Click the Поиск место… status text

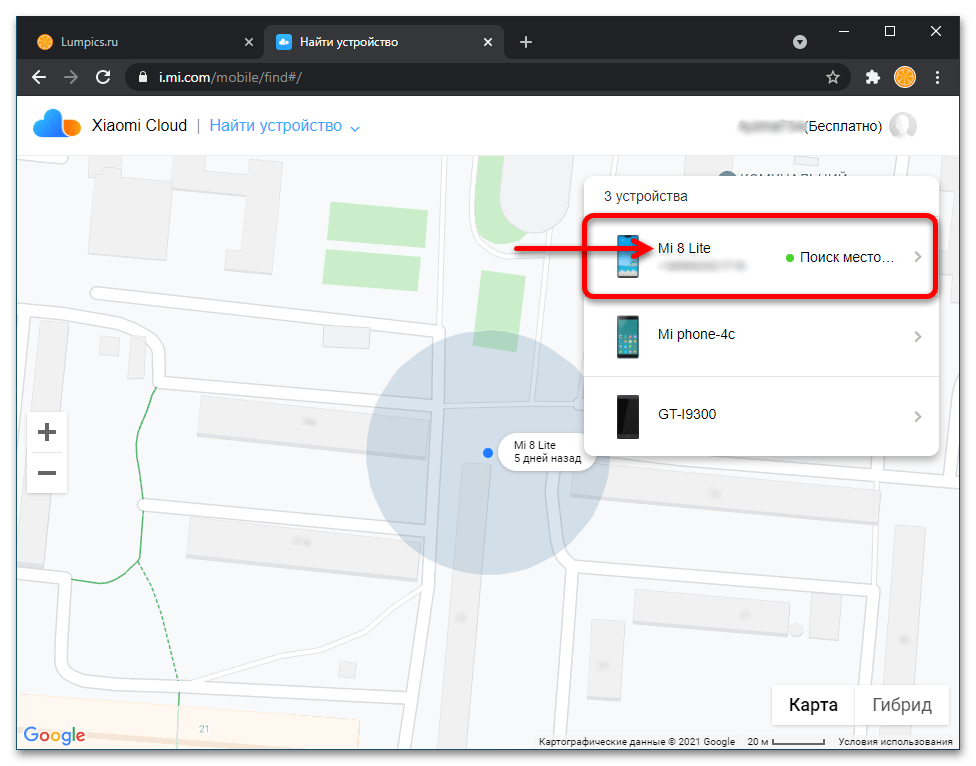(x=847, y=257)
